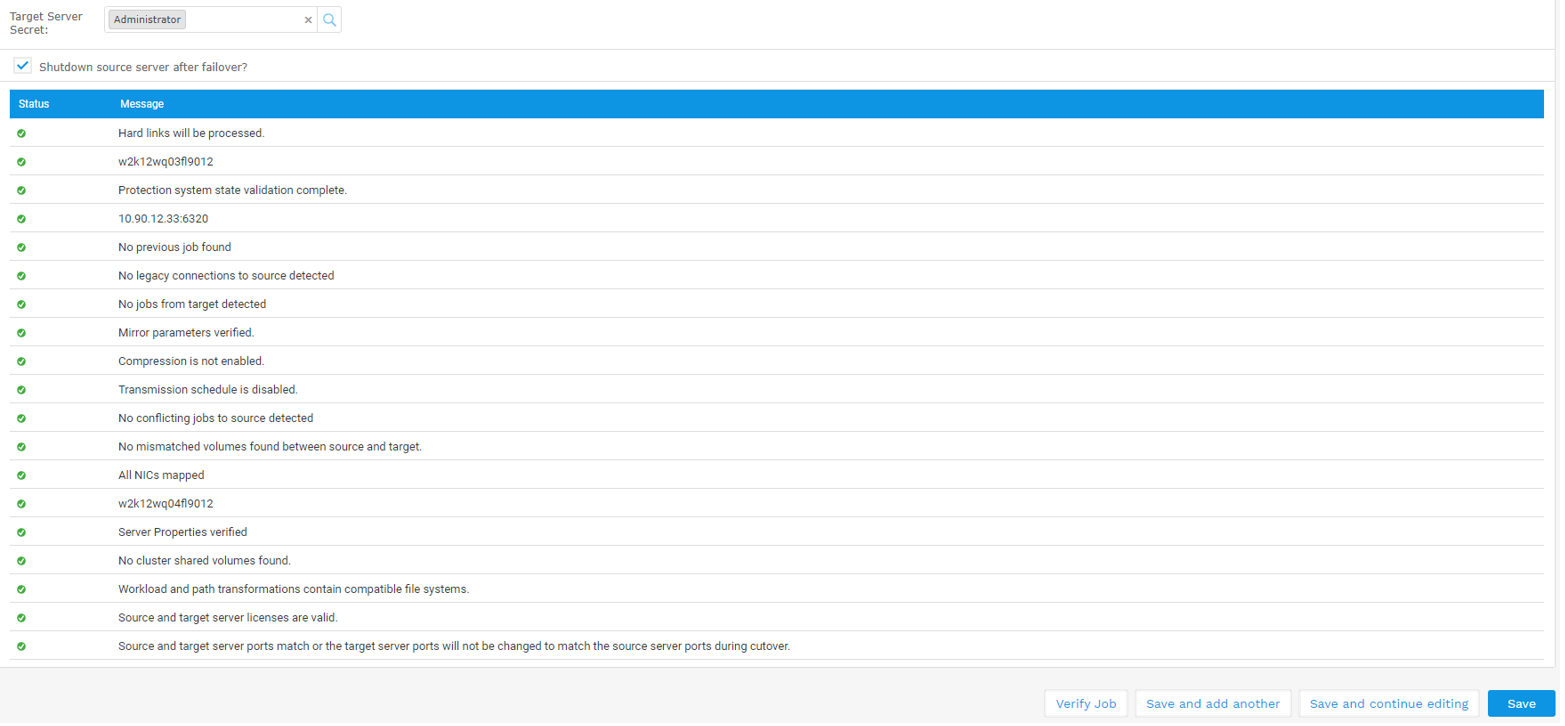Image resolution: width=1565 pixels, height=726 pixels.
Task: Click status icon for licenses are valid row
Action: (x=21, y=618)
